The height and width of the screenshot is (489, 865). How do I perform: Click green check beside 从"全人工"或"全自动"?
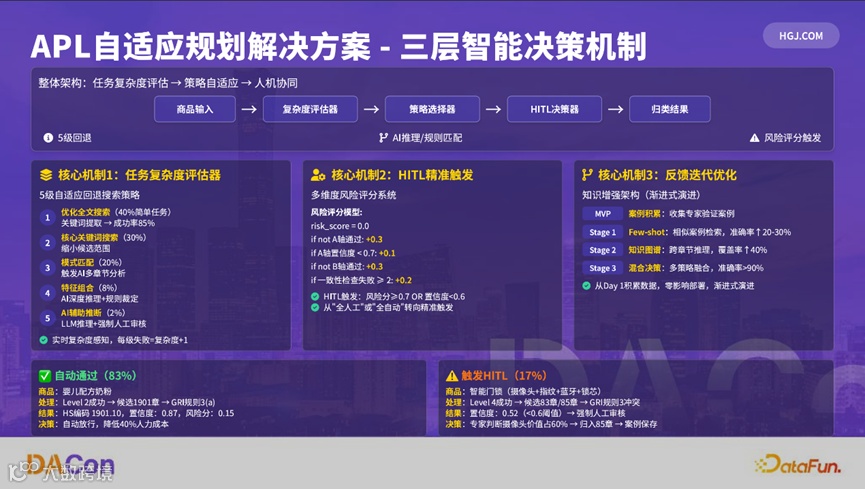click(315, 307)
